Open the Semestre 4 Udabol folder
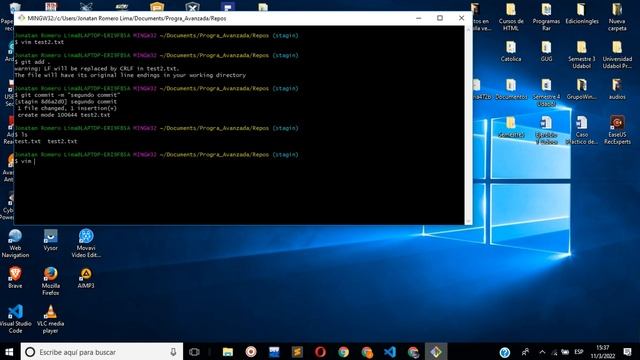This screenshot has width=640, height=360. point(546,93)
